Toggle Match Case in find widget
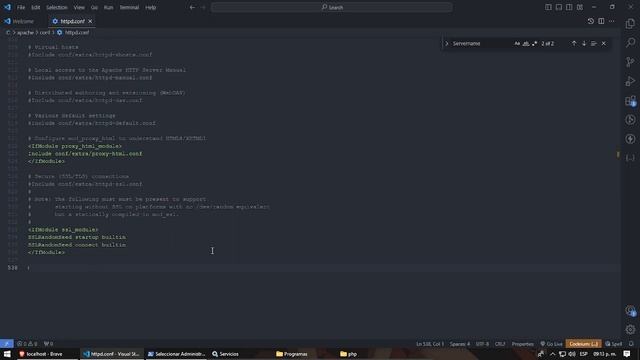Image resolution: width=640 pixels, height=360 pixels. [517, 43]
